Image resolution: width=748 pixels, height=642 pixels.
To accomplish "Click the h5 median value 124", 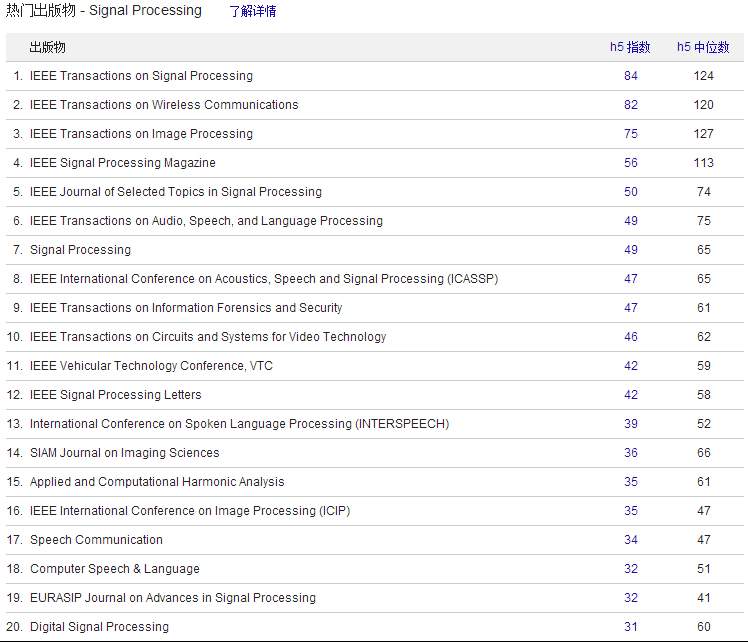I will [x=704, y=76].
